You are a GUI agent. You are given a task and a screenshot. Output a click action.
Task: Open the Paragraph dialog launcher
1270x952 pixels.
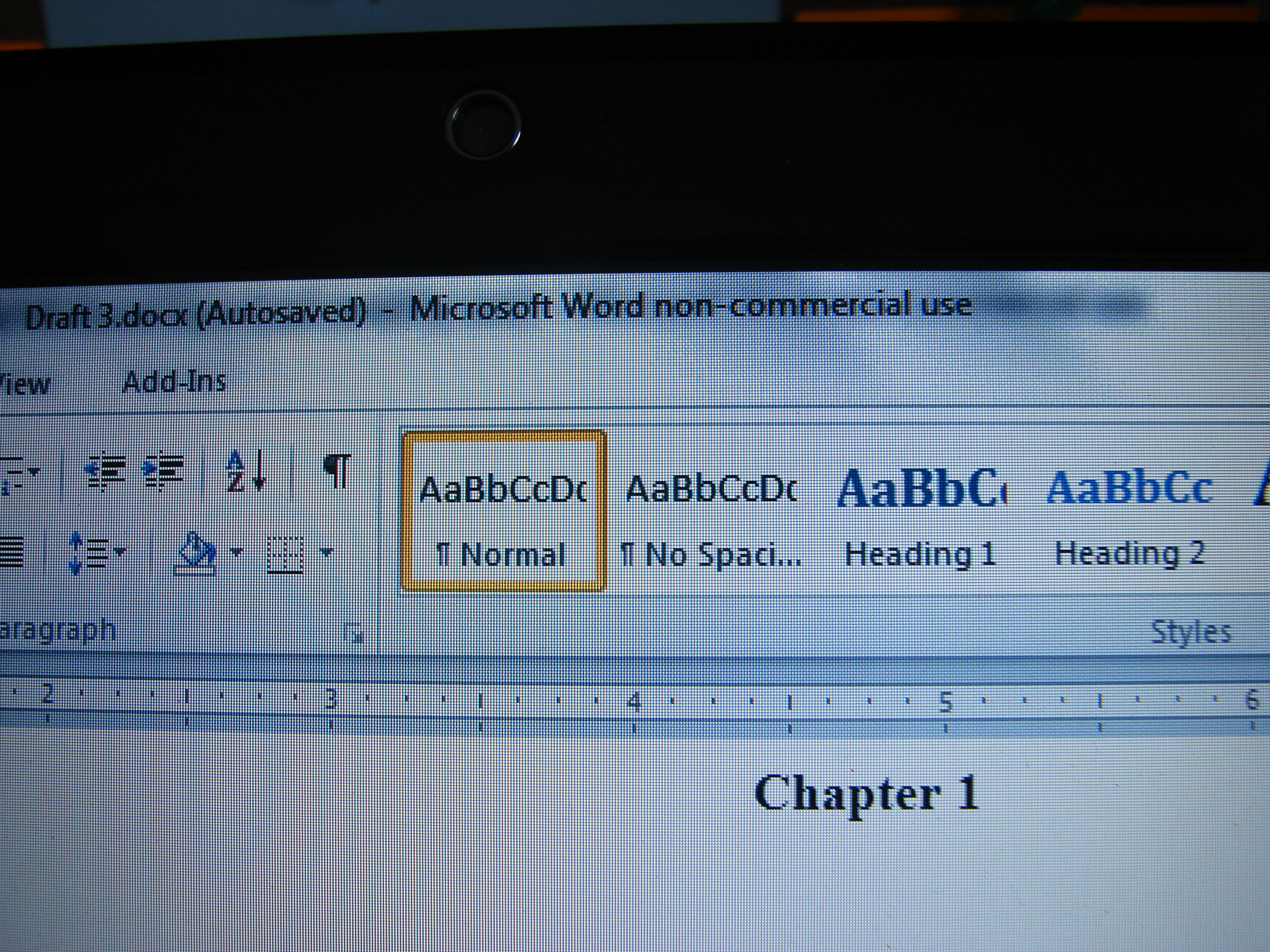(354, 633)
